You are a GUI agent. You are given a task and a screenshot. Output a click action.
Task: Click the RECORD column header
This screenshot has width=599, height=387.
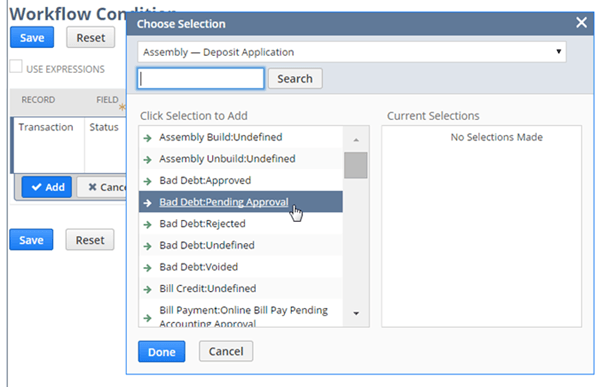(38, 100)
